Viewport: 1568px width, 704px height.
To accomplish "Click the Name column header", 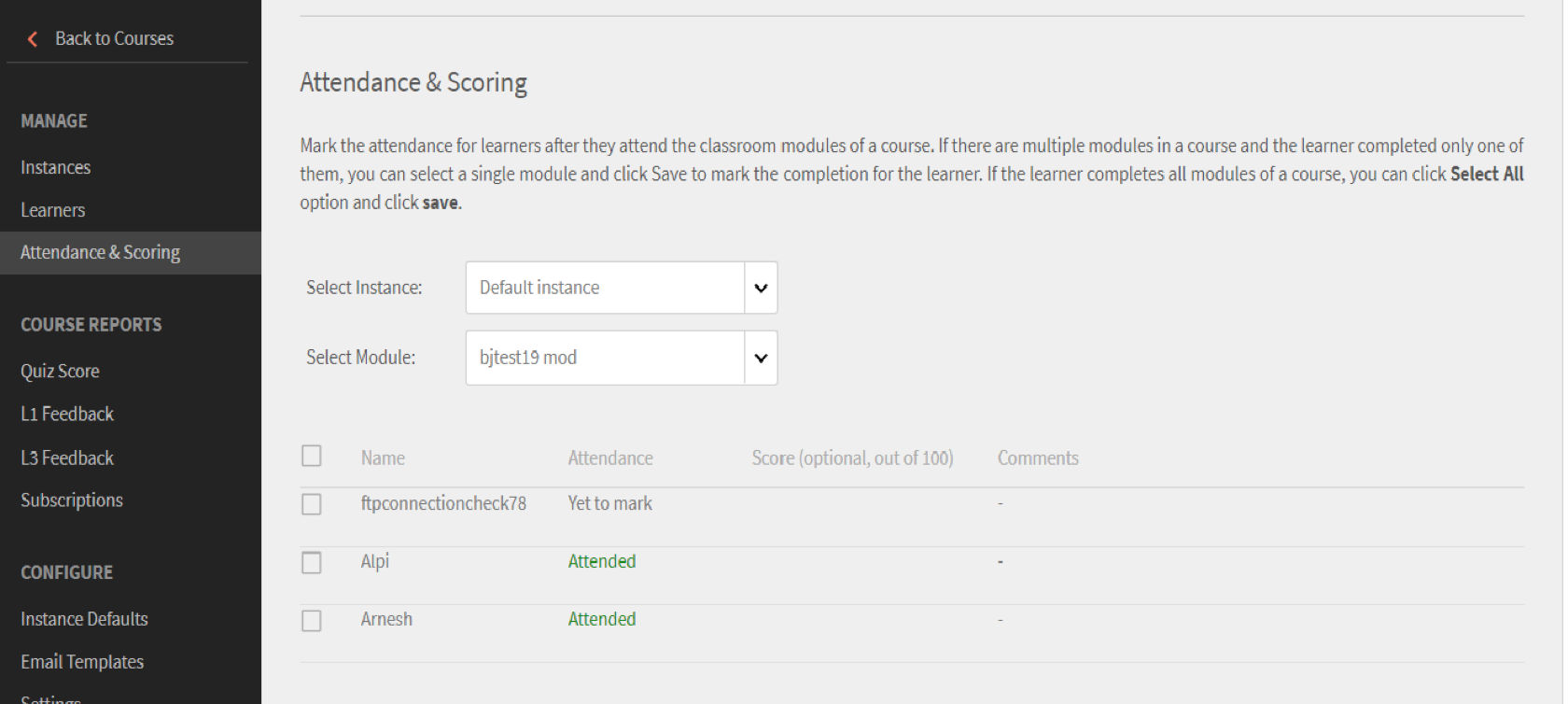I will (x=383, y=458).
